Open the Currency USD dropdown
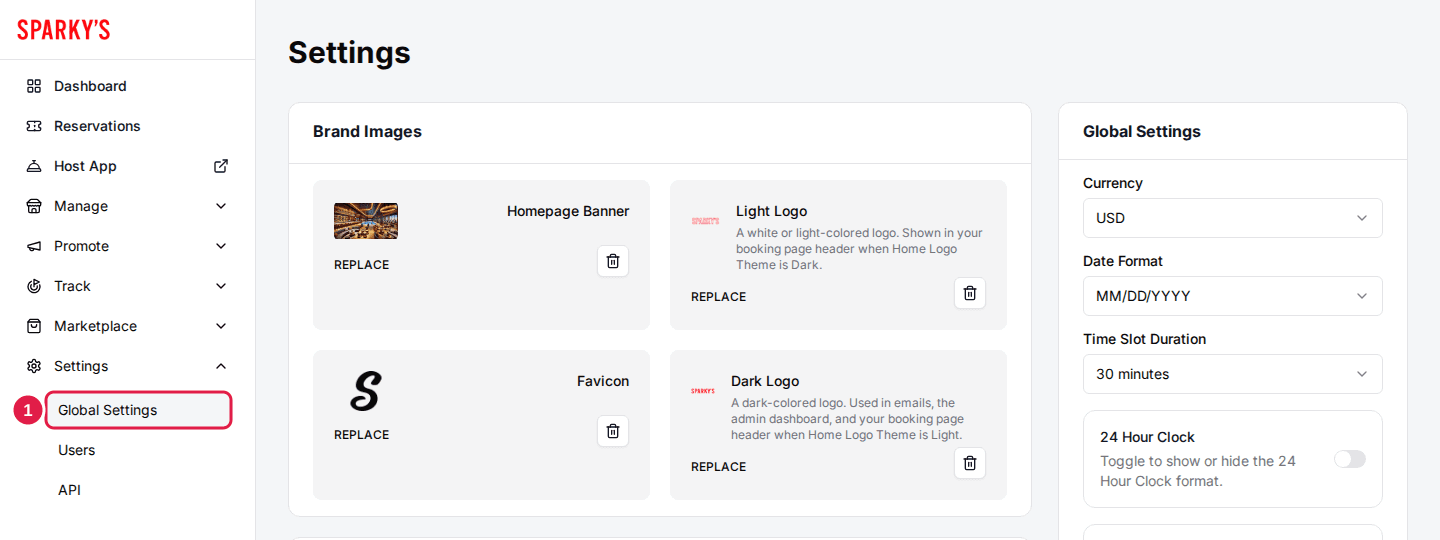The width and height of the screenshot is (1440, 540). coord(1233,218)
